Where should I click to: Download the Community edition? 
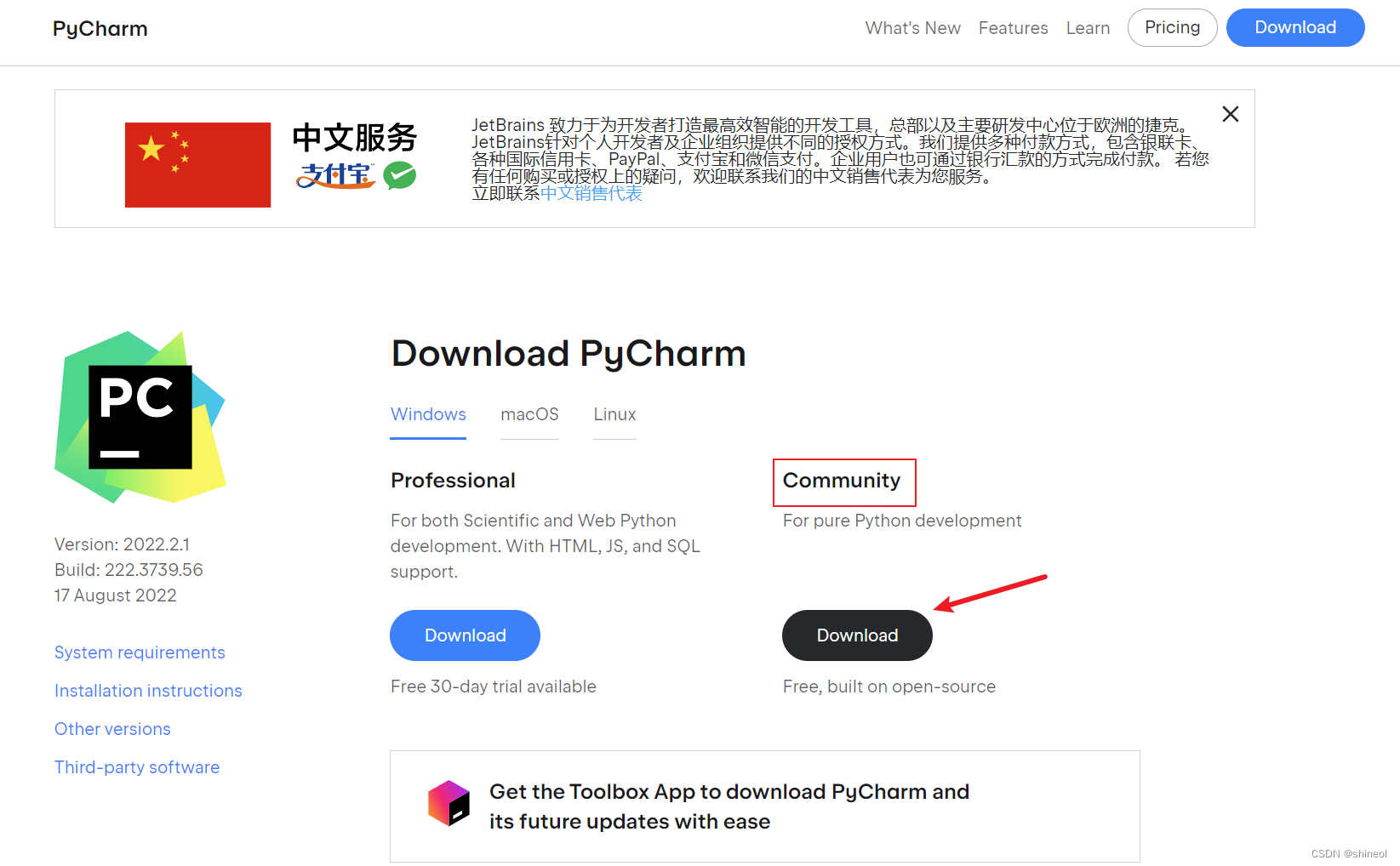(x=857, y=635)
